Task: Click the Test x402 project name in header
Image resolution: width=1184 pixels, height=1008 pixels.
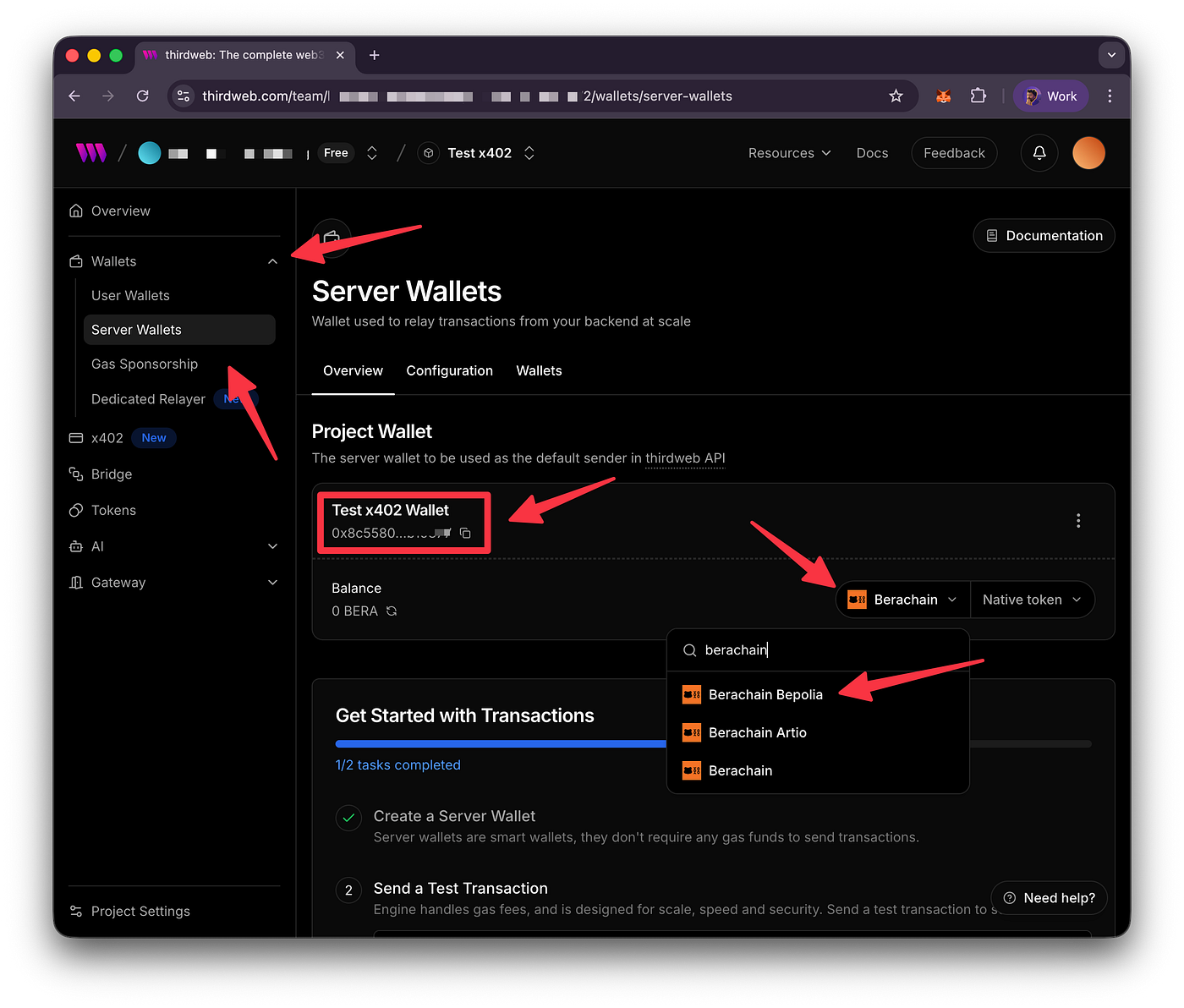Action: pos(480,153)
